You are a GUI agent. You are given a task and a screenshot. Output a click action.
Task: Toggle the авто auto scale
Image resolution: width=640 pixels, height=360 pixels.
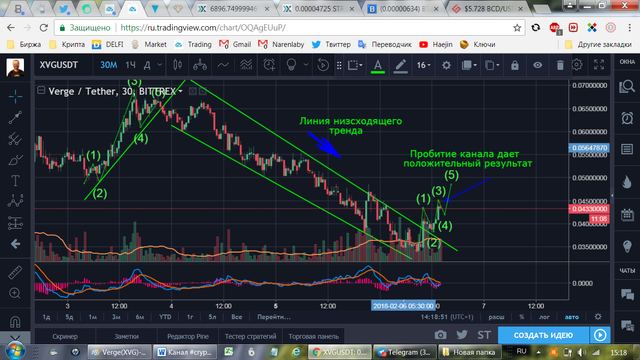point(571,317)
